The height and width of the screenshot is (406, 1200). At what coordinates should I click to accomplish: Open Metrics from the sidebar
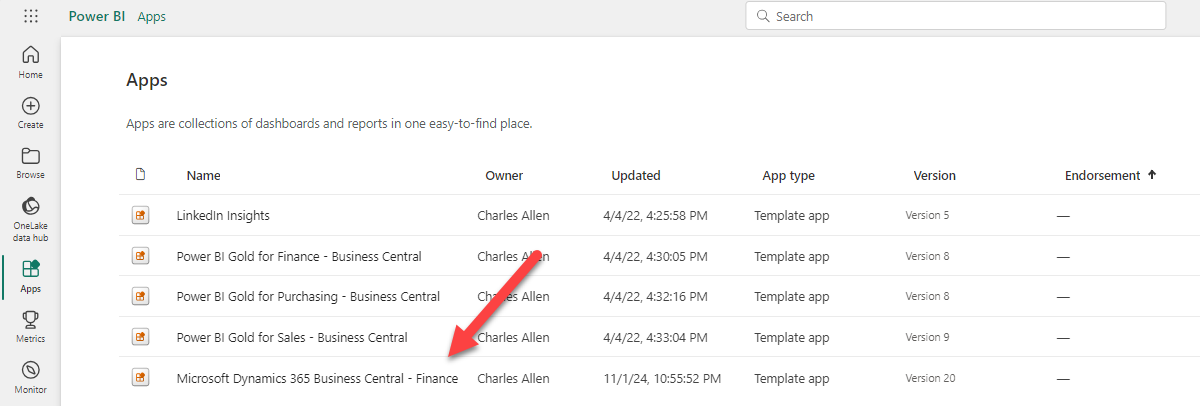click(x=31, y=326)
